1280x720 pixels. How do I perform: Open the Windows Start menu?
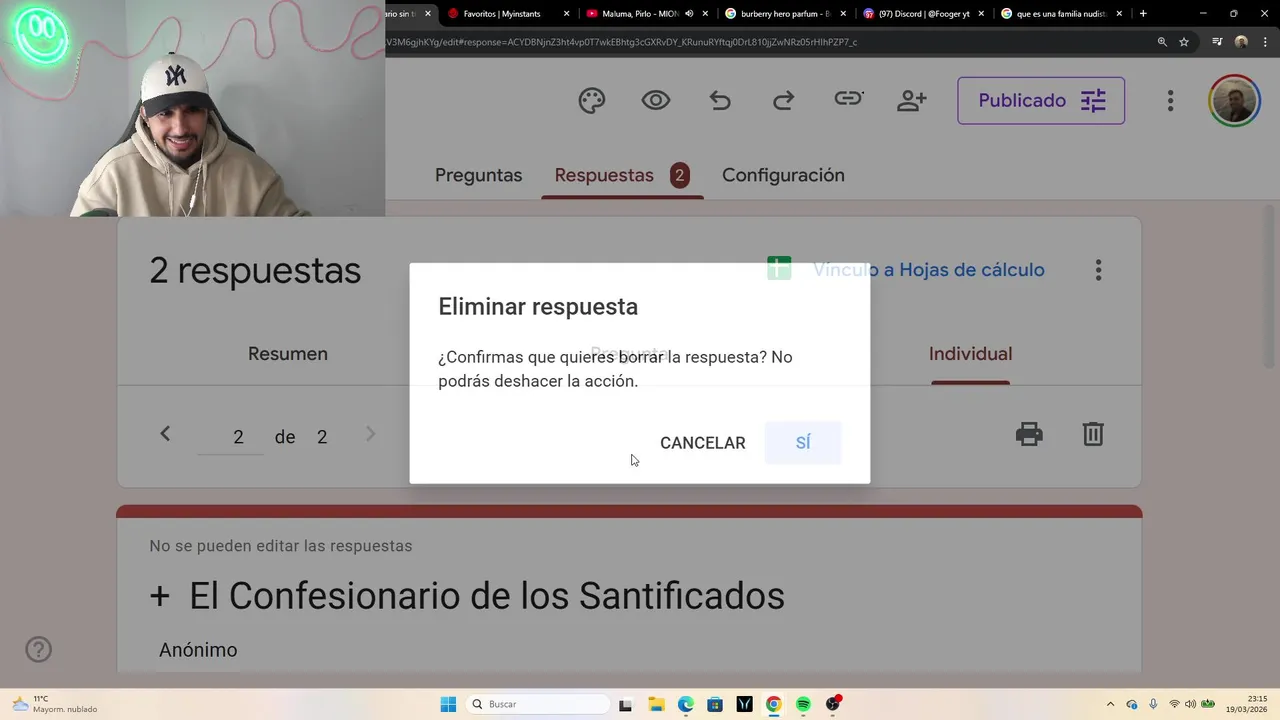tap(448, 704)
